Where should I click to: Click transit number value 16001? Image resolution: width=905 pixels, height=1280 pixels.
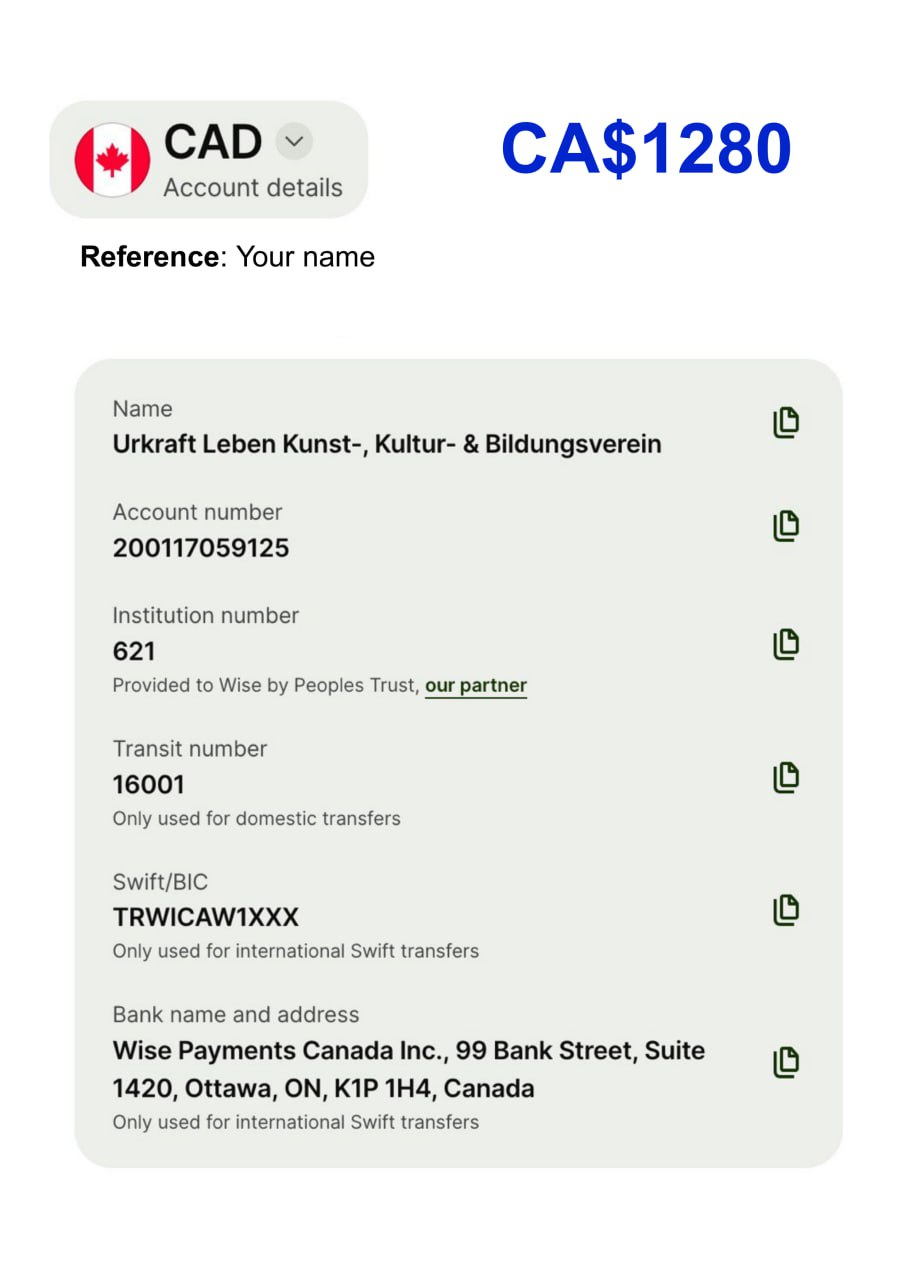point(149,784)
